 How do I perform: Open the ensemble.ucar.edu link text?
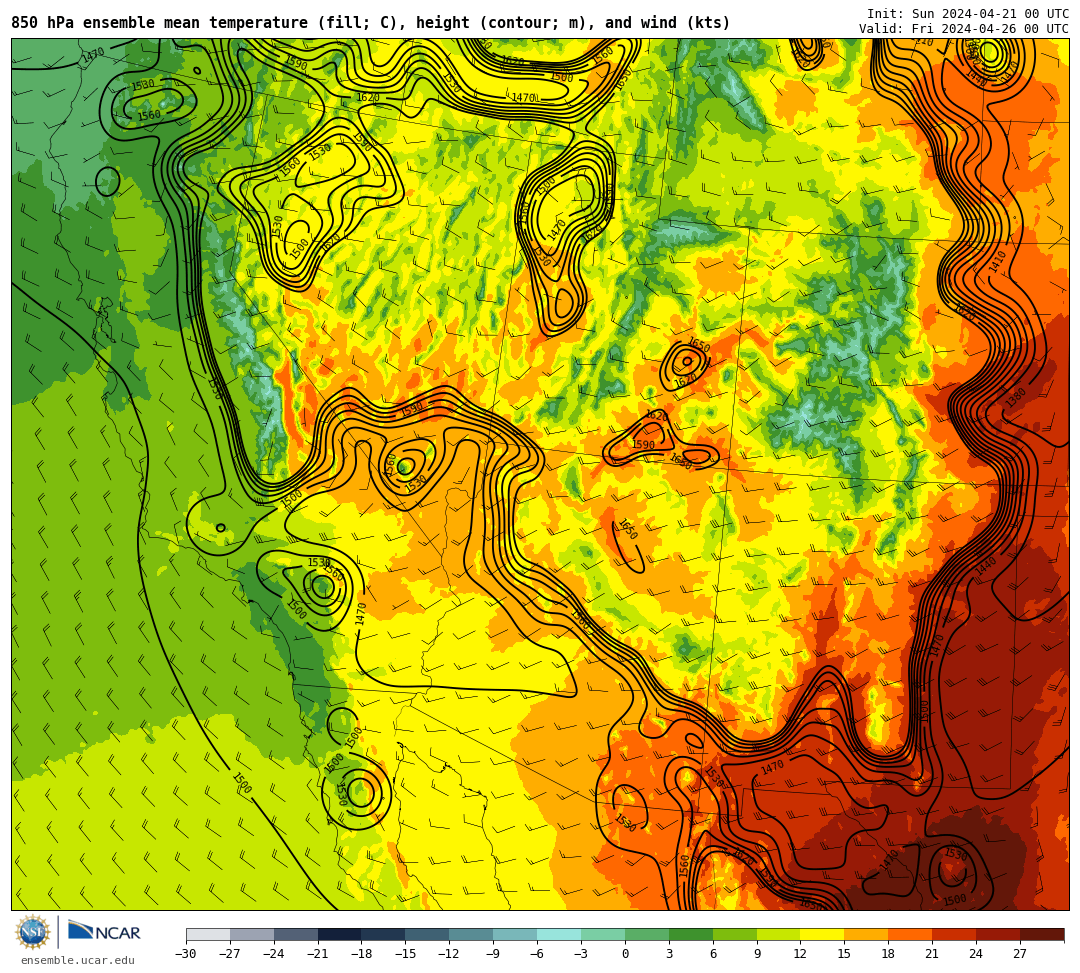(78, 960)
